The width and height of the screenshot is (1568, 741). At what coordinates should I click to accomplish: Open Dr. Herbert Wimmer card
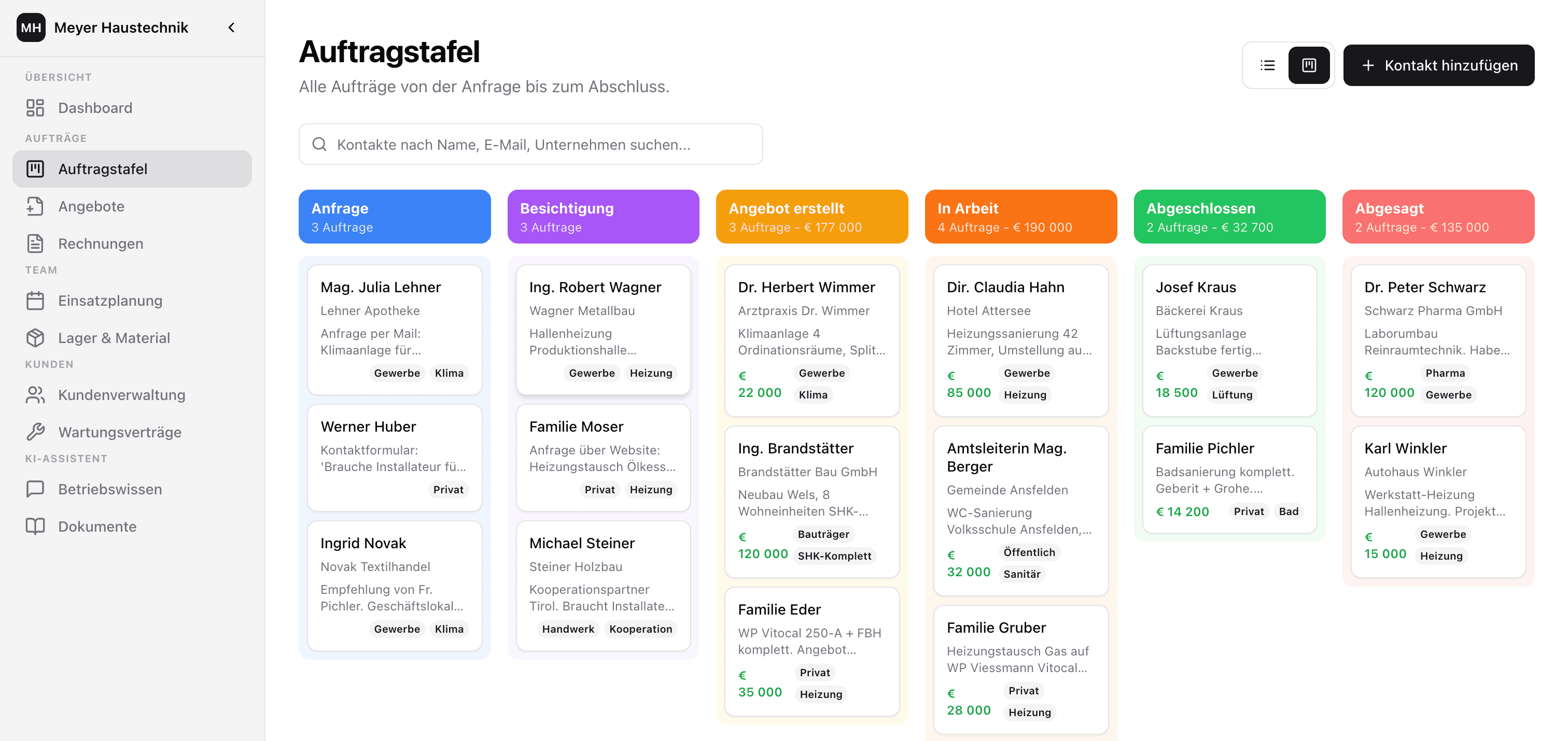click(x=812, y=340)
